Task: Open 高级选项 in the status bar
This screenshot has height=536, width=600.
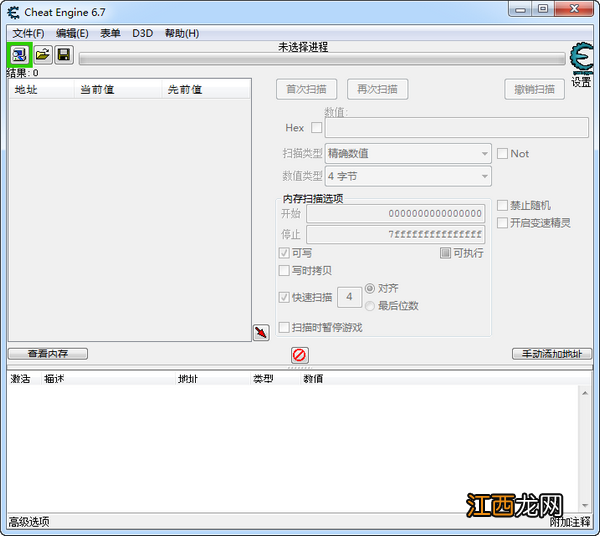Action: [x=29, y=522]
